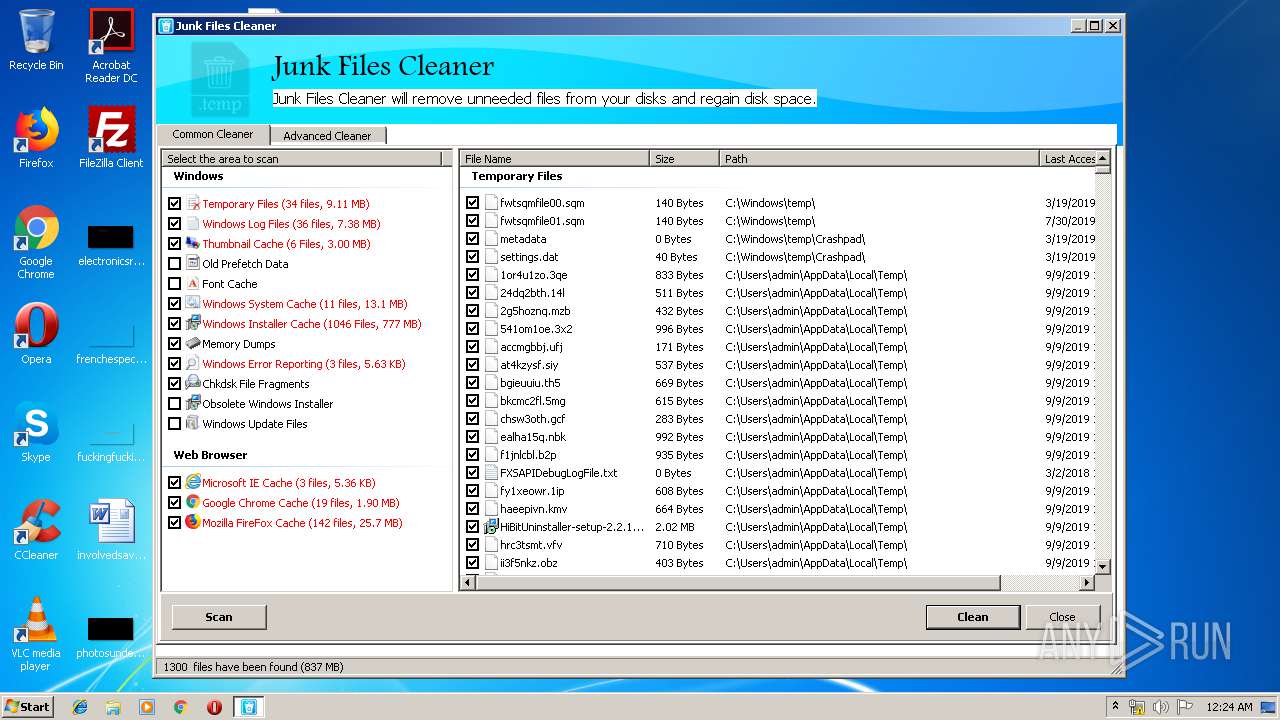
Task: Click the Microsoft IE Cache icon
Action: click(x=193, y=483)
